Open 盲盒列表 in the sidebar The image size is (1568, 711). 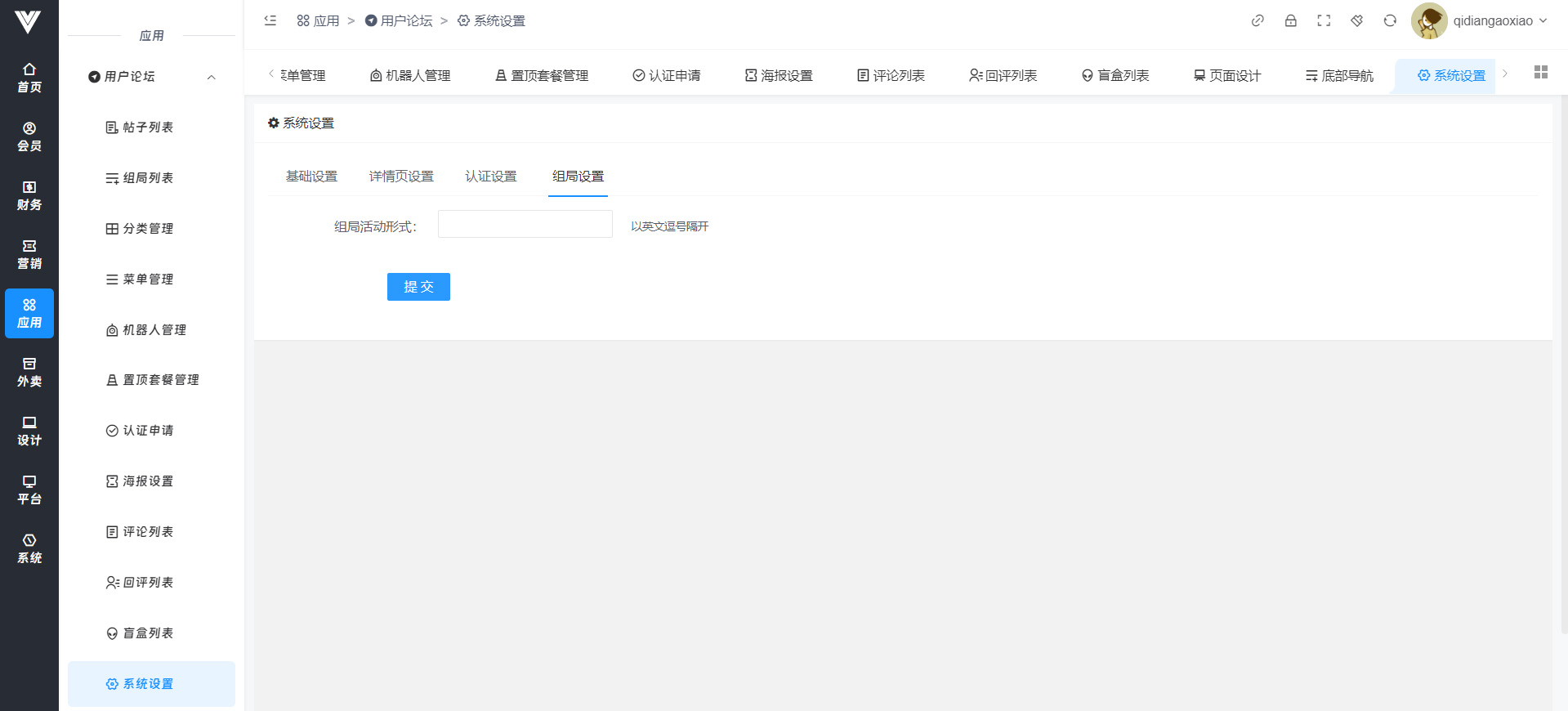[x=148, y=633]
